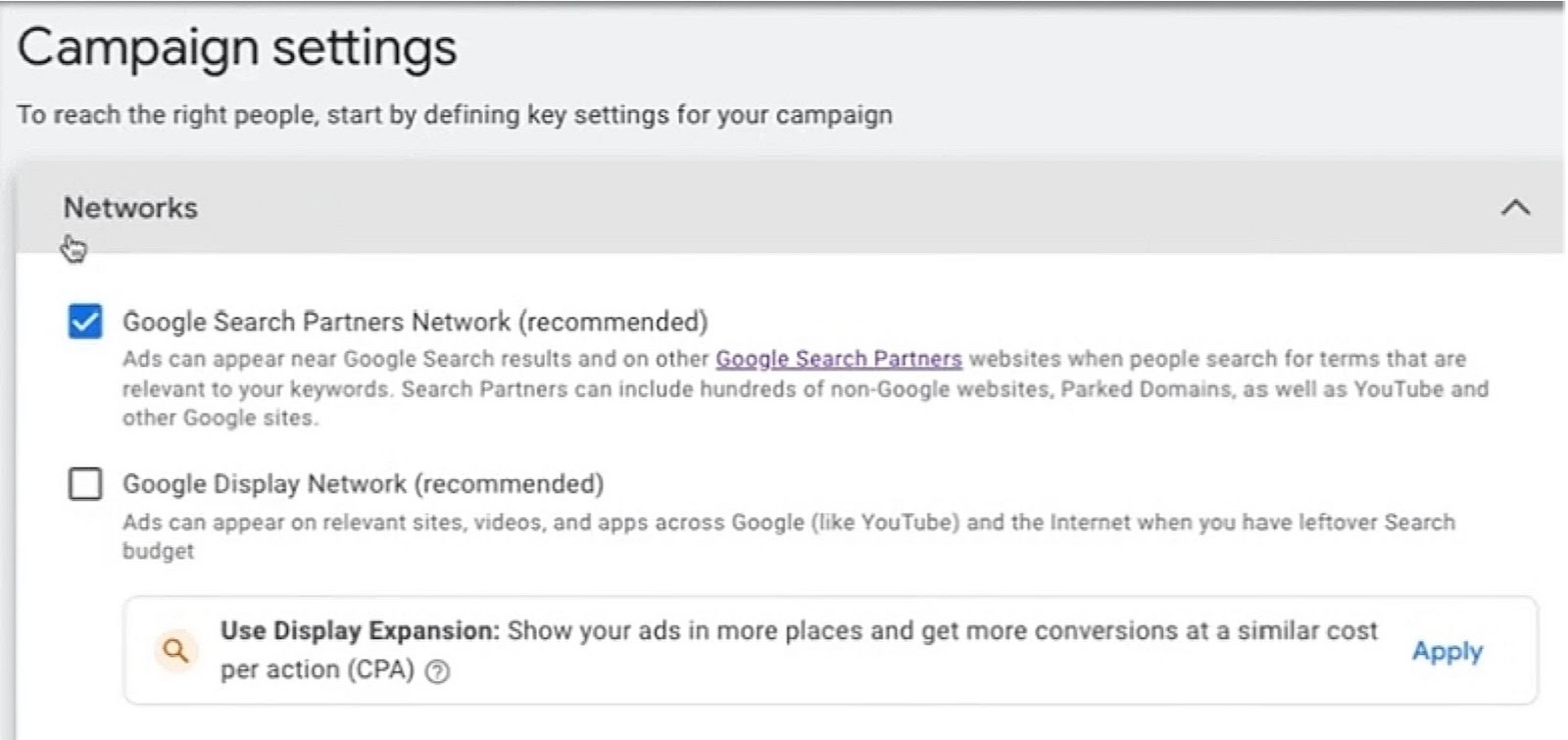Screen dimensions: 1568x740
Task: Open the Google Search Partners link
Action: point(838,359)
